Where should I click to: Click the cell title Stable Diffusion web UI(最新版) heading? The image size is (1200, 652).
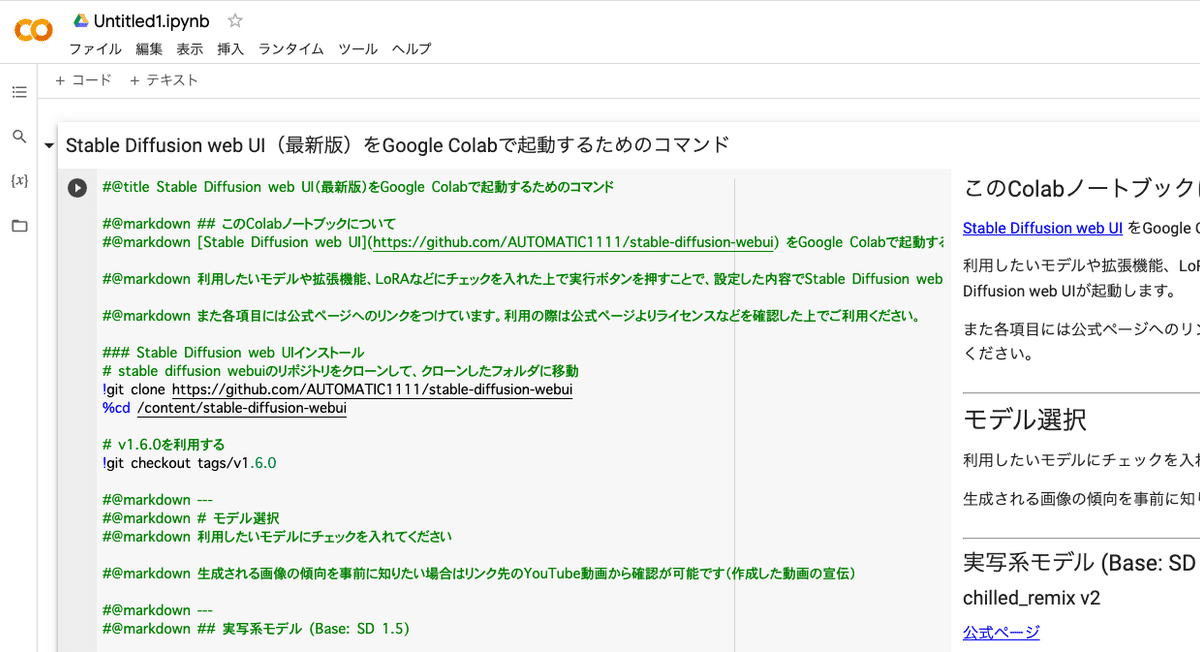(x=398, y=145)
